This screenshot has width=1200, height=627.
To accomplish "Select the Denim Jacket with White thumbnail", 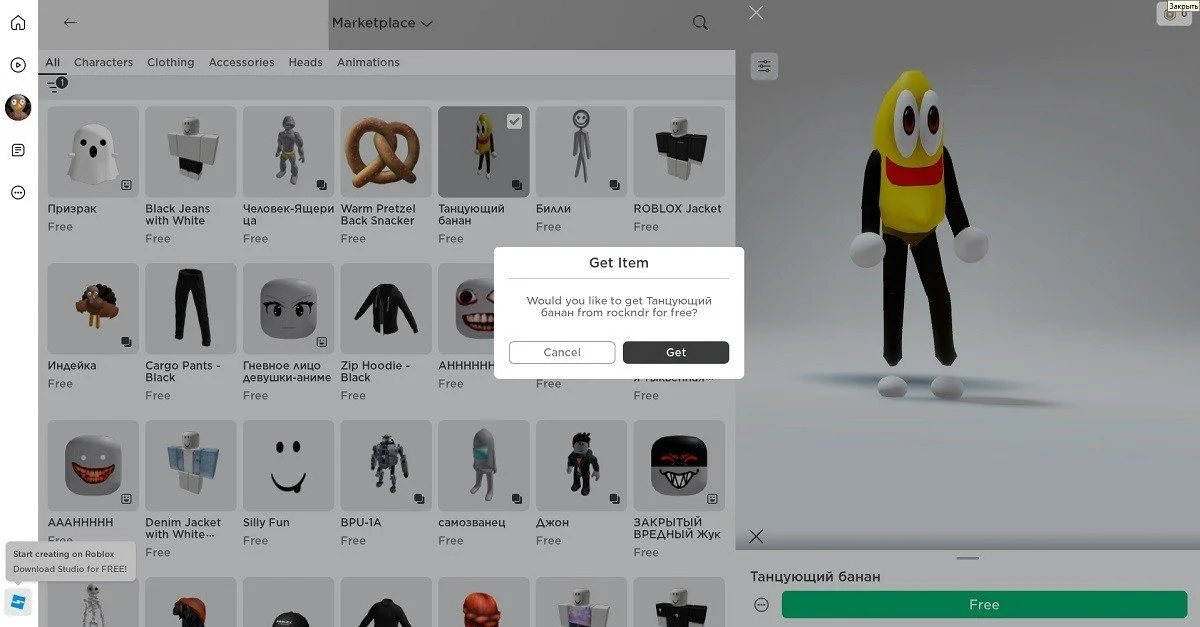I will pyautogui.click(x=190, y=465).
